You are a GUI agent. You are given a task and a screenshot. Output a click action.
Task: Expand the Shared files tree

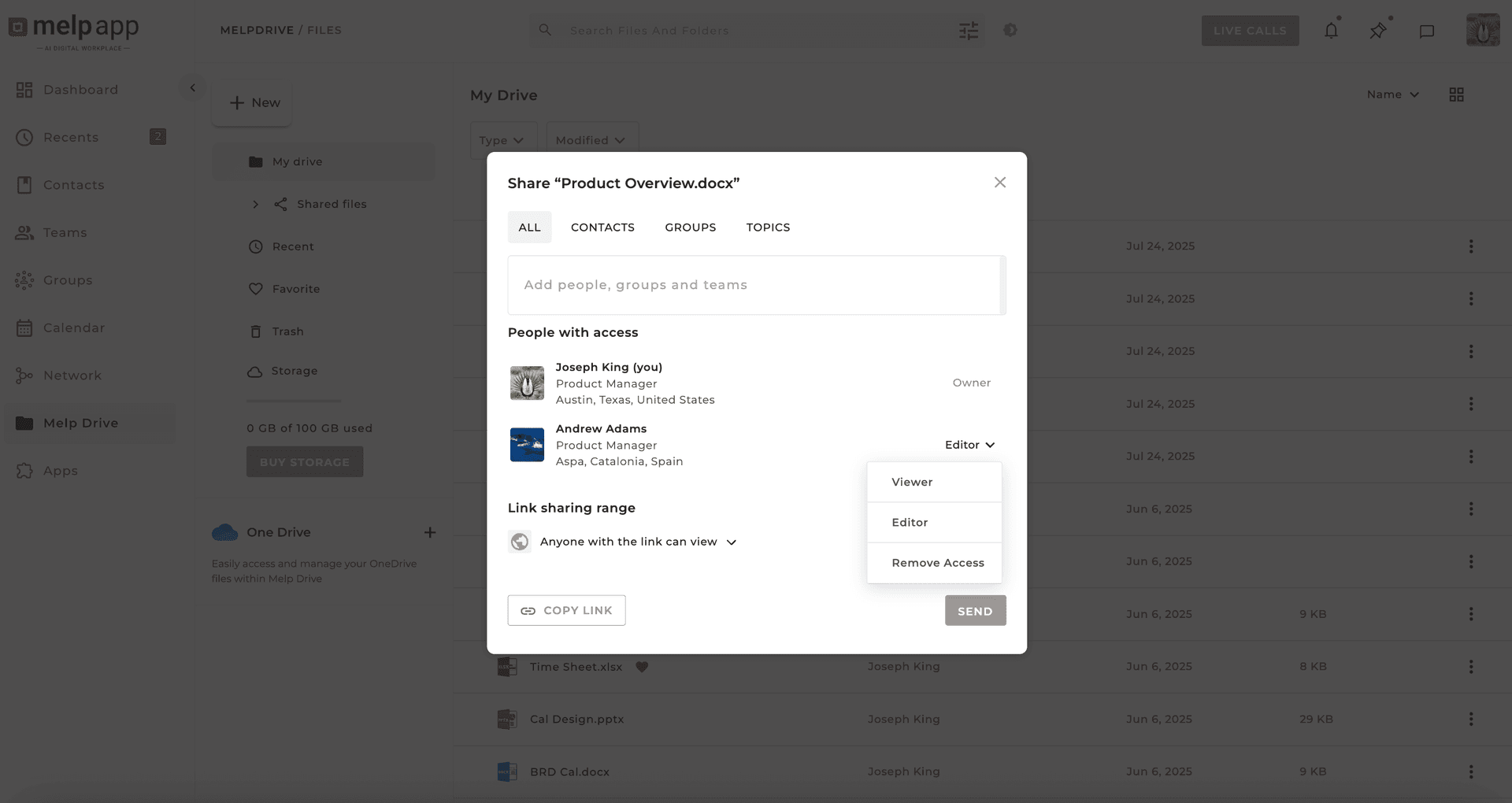[255, 205]
